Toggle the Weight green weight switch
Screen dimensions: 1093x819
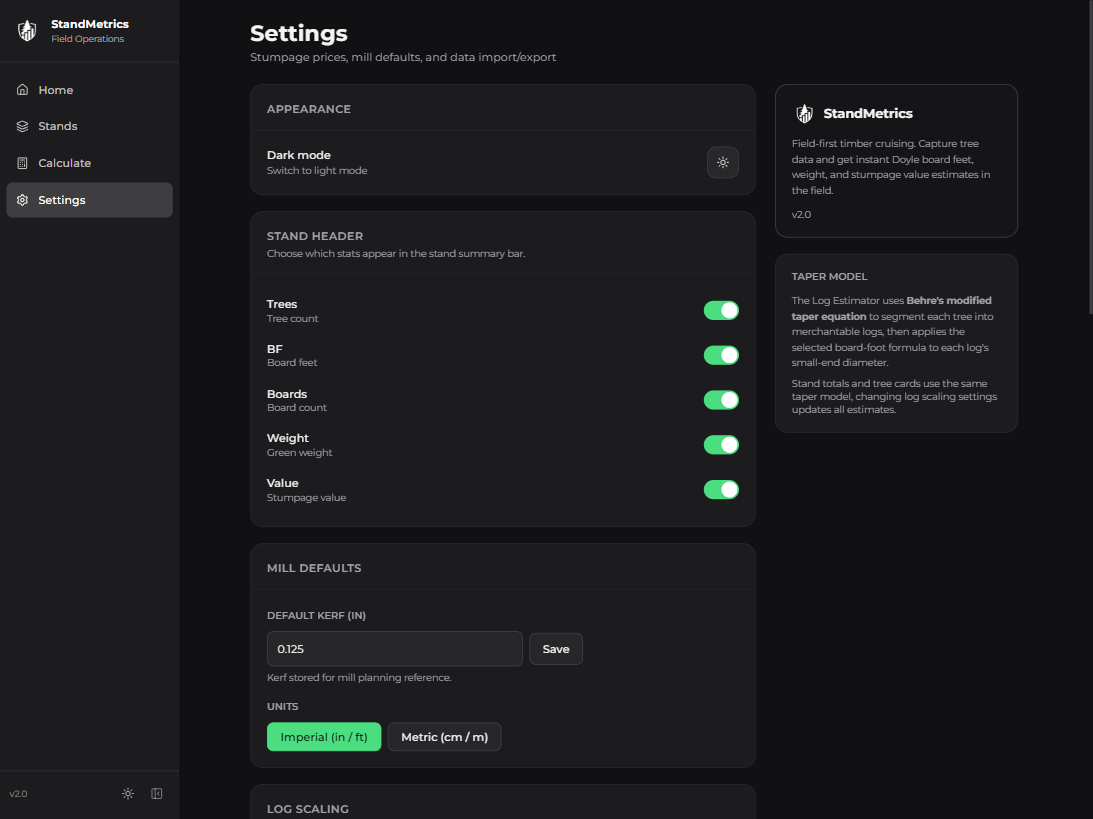721,445
